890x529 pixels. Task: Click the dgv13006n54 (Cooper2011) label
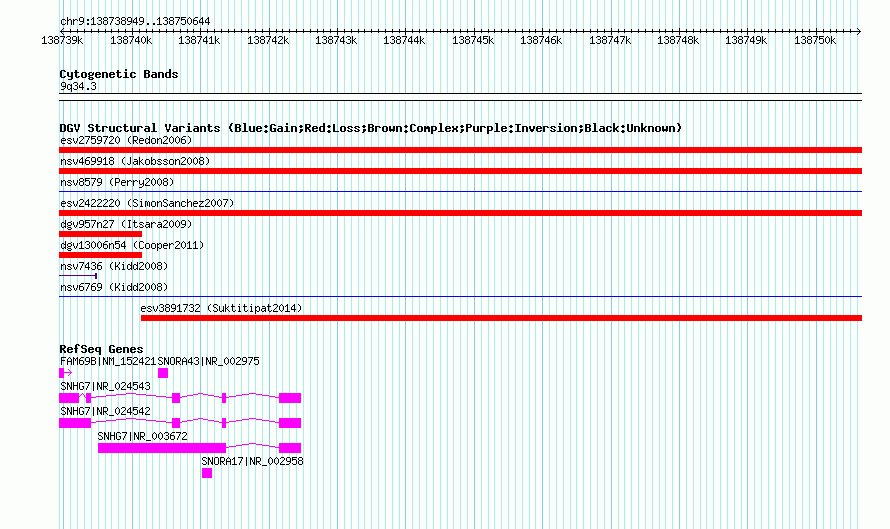point(132,245)
